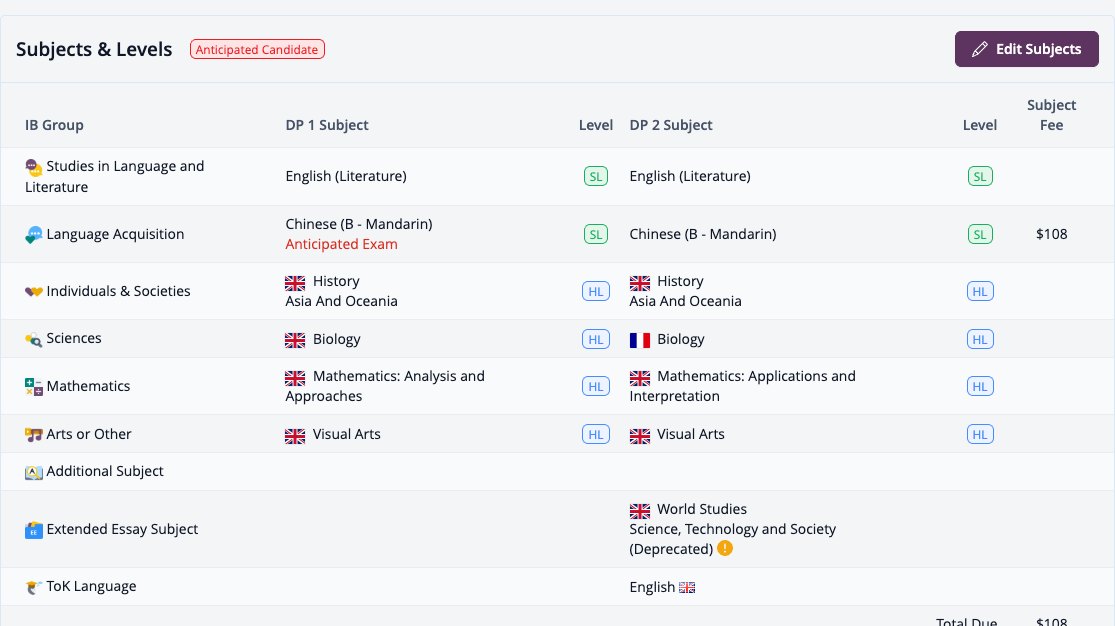
Task: Click the red Anticipated Exam label
Action: click(341, 244)
